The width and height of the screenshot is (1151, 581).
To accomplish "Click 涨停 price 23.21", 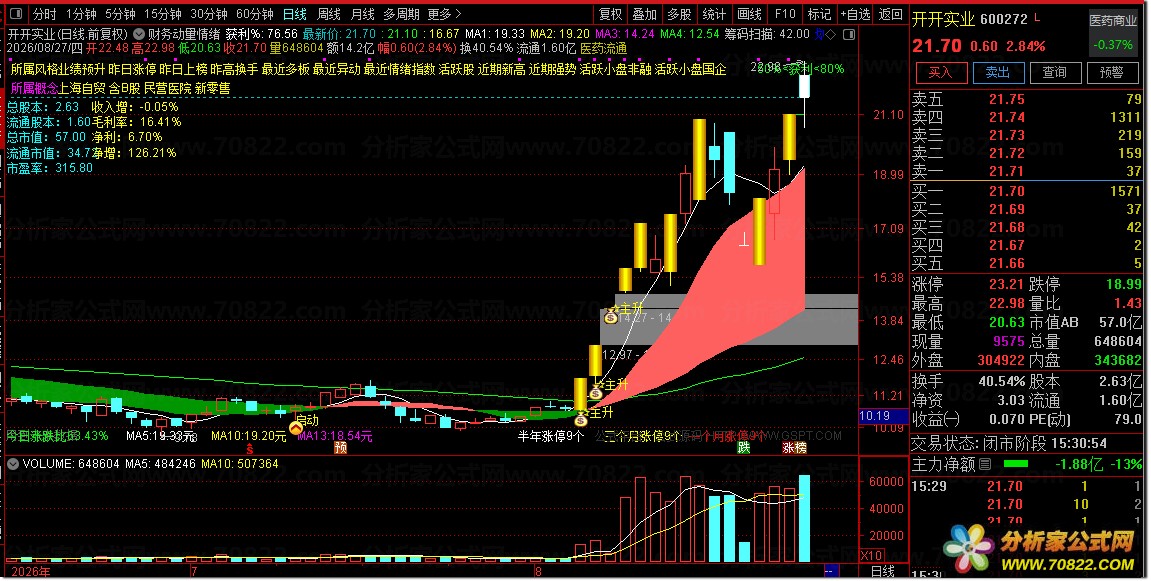I will pyautogui.click(x=1006, y=284).
